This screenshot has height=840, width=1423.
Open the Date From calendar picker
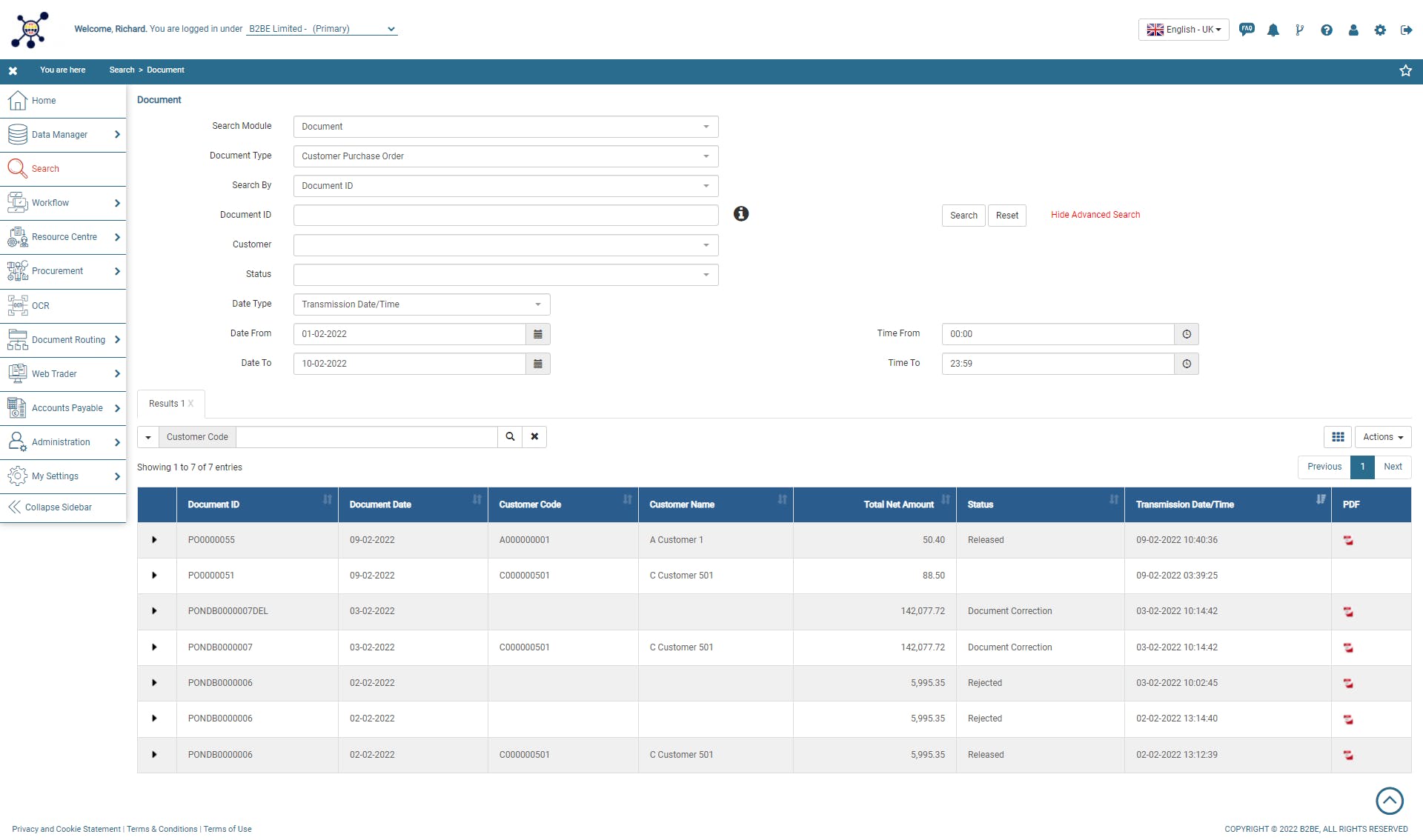click(538, 334)
